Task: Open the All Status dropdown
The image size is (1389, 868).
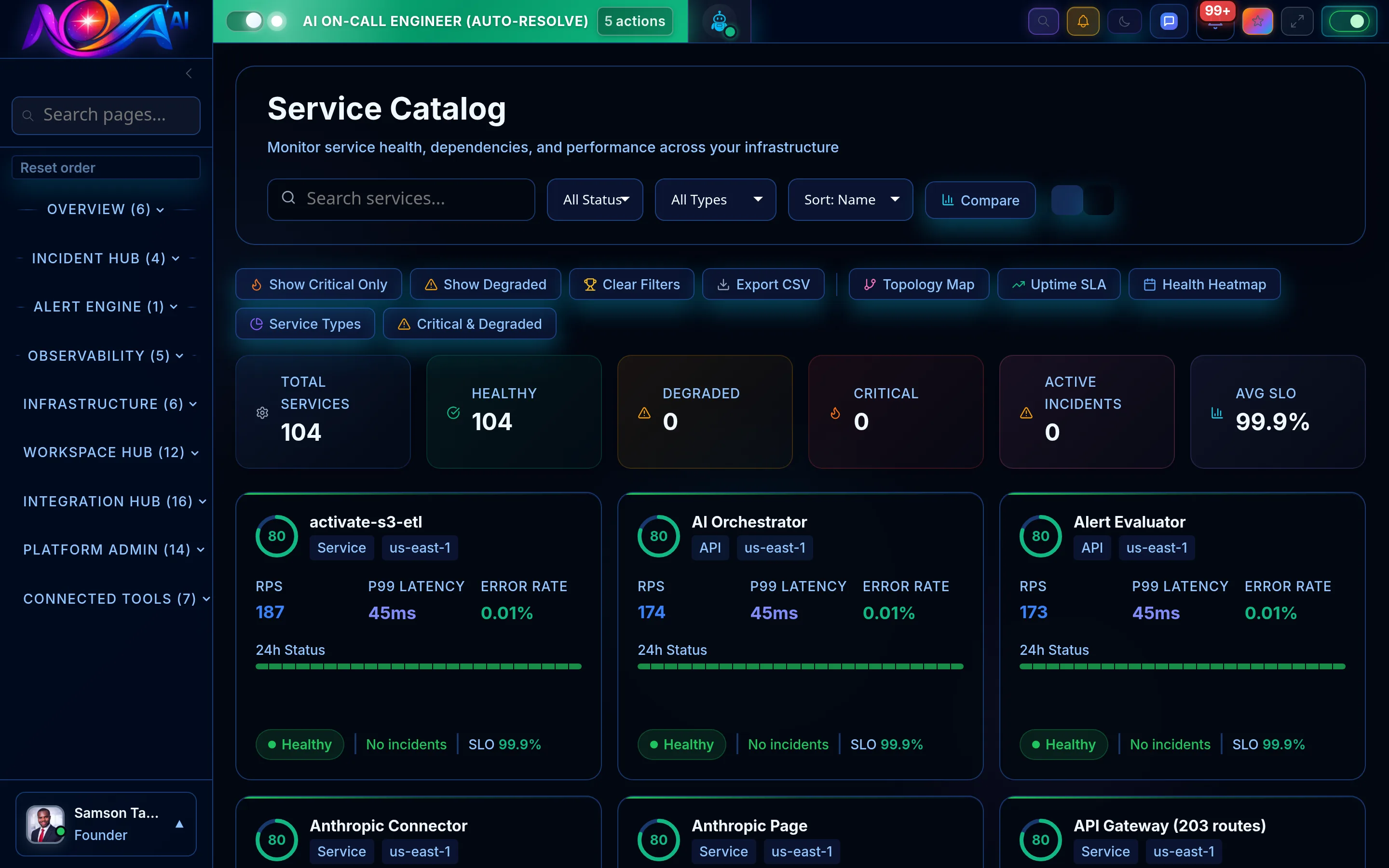Action: [x=595, y=199]
